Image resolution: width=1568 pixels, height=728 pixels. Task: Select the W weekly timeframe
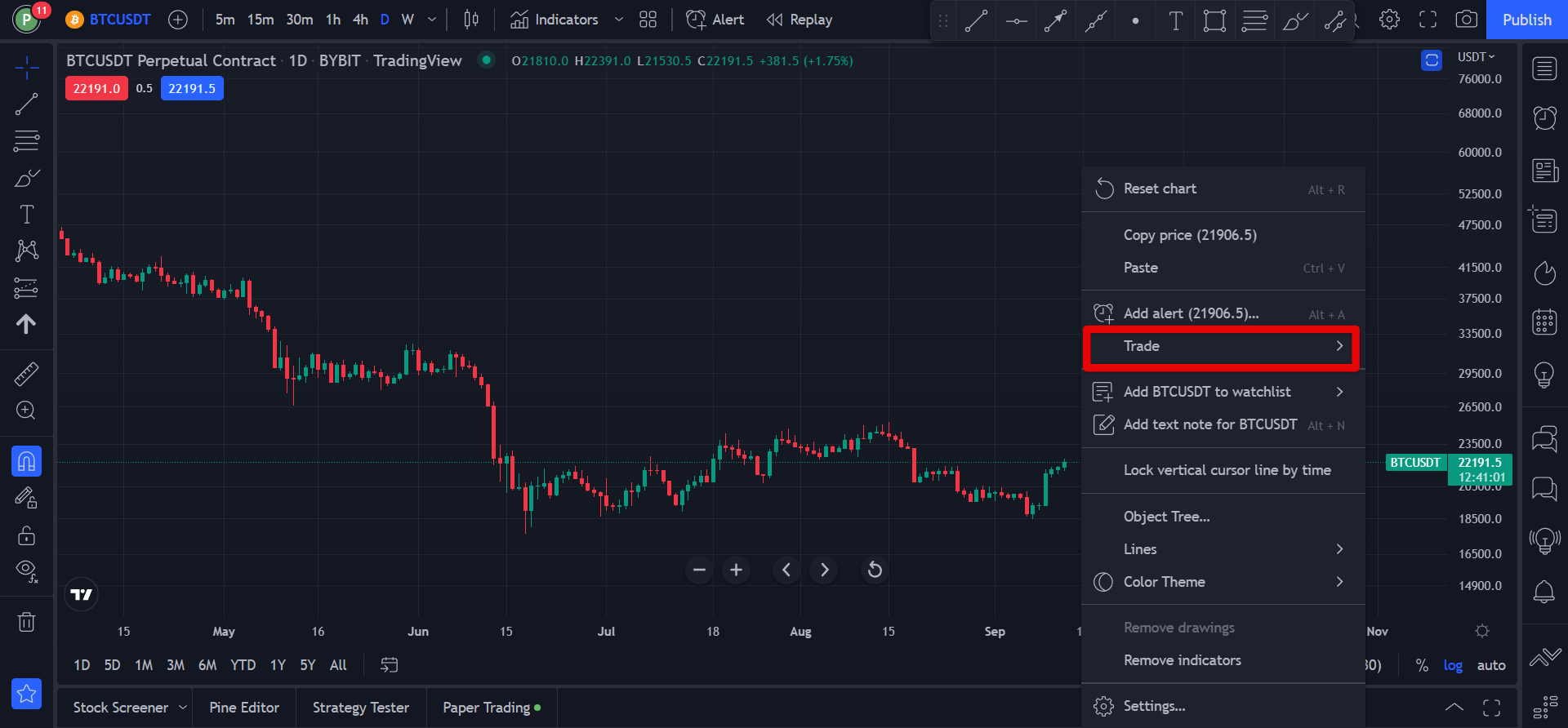click(408, 20)
